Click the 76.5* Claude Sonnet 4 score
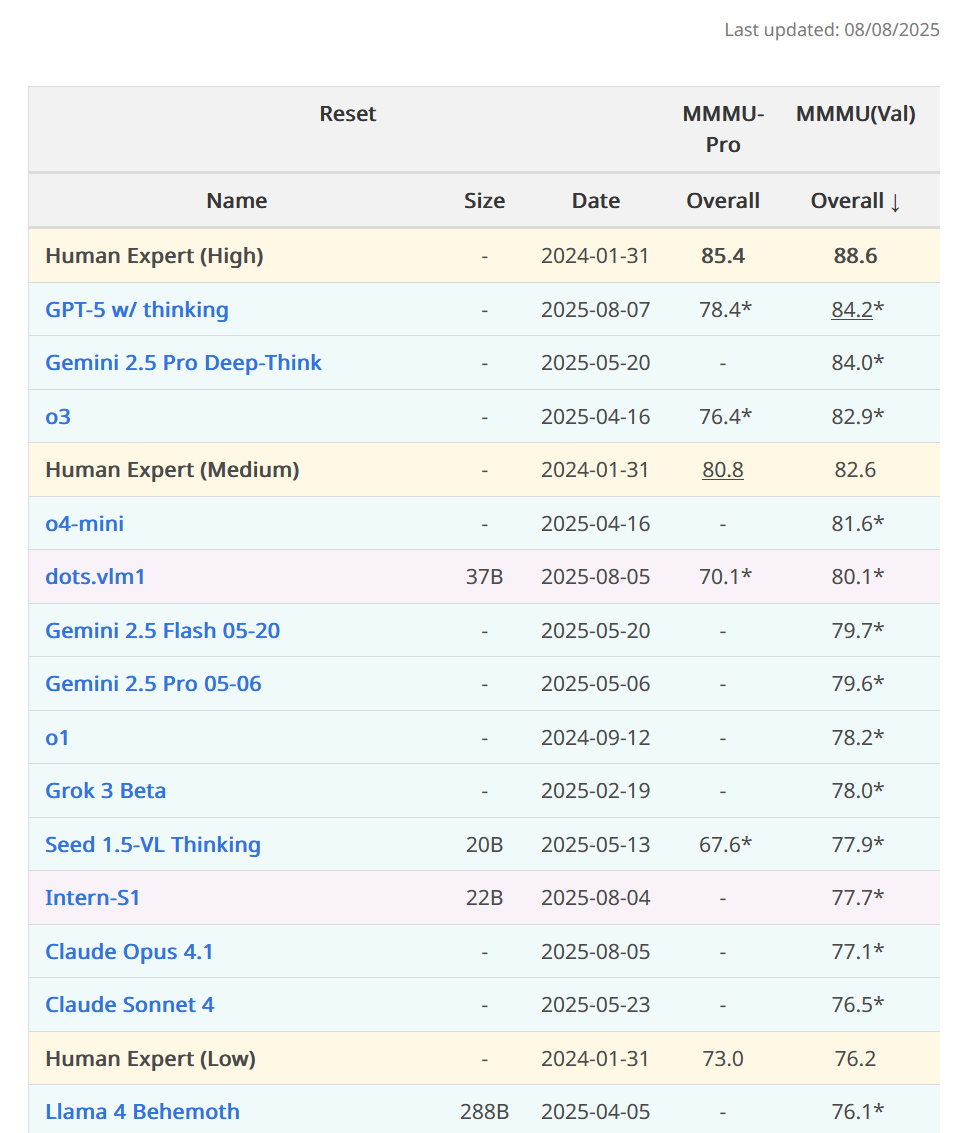This screenshot has width=956, height=1133. pos(857,1004)
